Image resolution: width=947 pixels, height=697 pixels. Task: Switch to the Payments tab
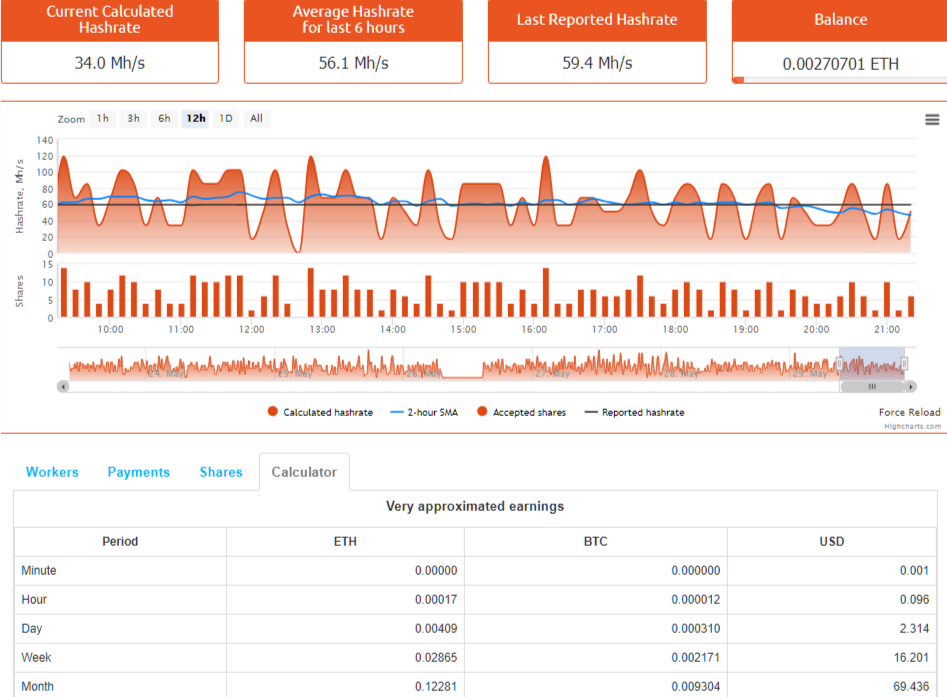138,472
